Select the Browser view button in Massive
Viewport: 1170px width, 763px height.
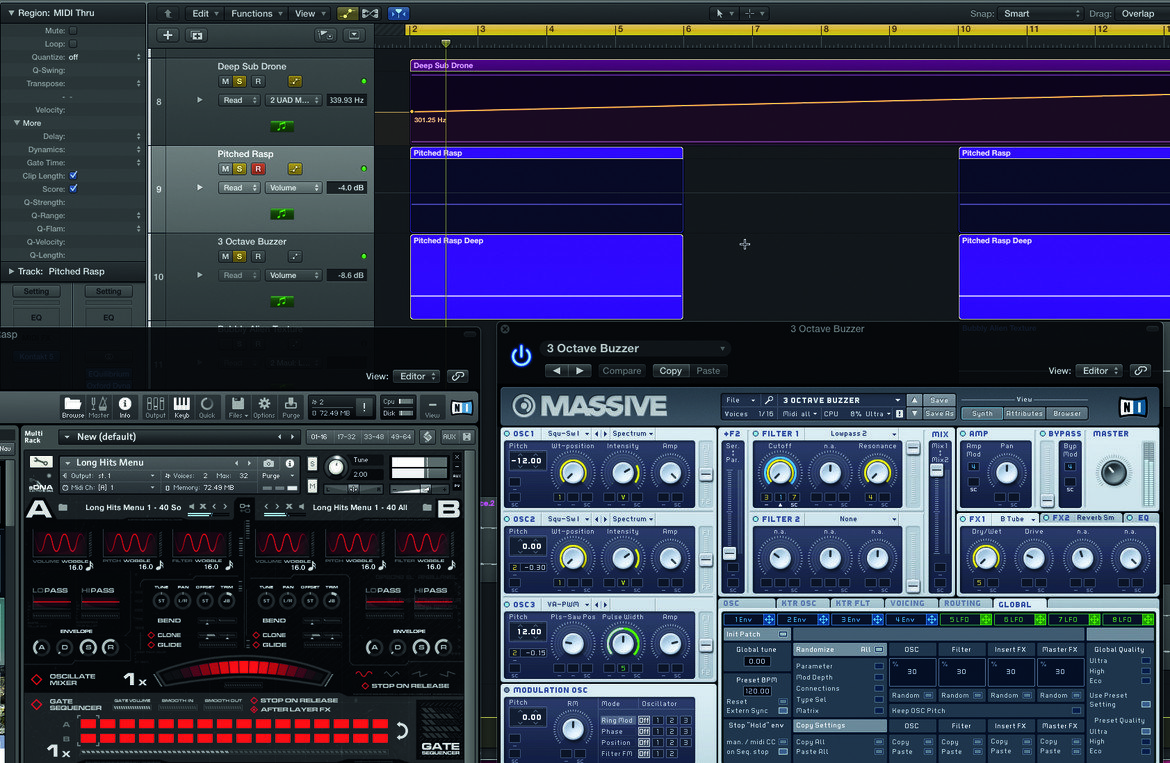[1067, 413]
